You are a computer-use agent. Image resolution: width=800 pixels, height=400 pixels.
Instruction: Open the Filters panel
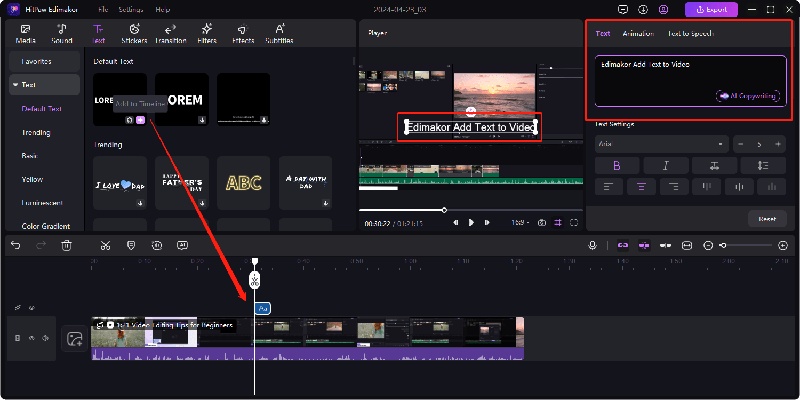click(207, 34)
